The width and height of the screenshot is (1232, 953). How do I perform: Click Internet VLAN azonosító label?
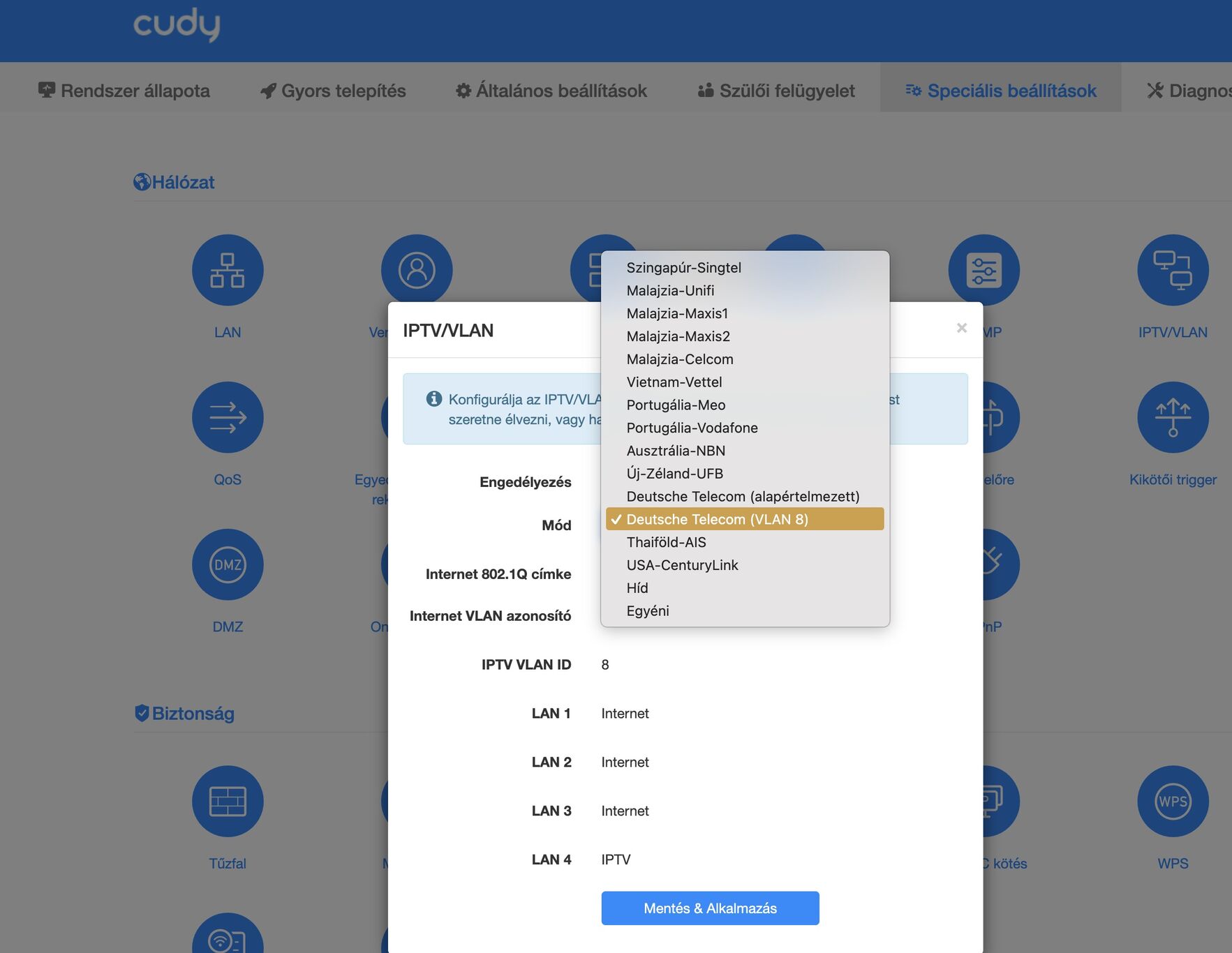pyautogui.click(x=490, y=616)
